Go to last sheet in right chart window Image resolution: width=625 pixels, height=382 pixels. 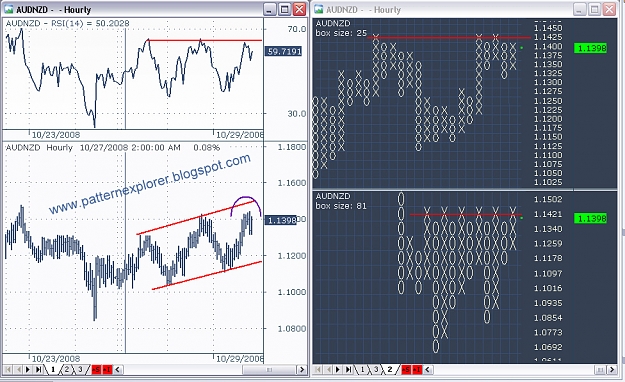pos(348,370)
